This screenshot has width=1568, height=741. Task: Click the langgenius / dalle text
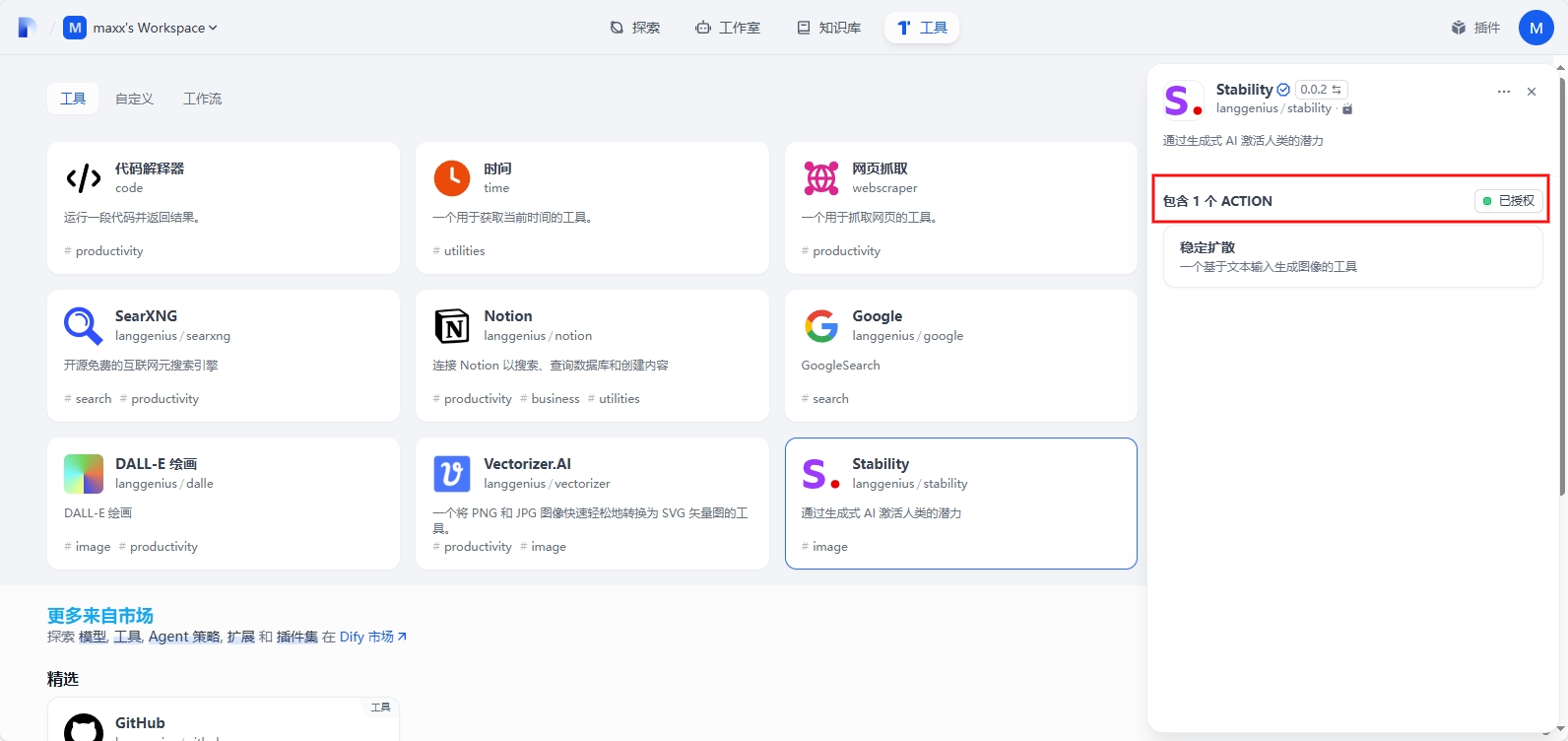pyautogui.click(x=164, y=484)
